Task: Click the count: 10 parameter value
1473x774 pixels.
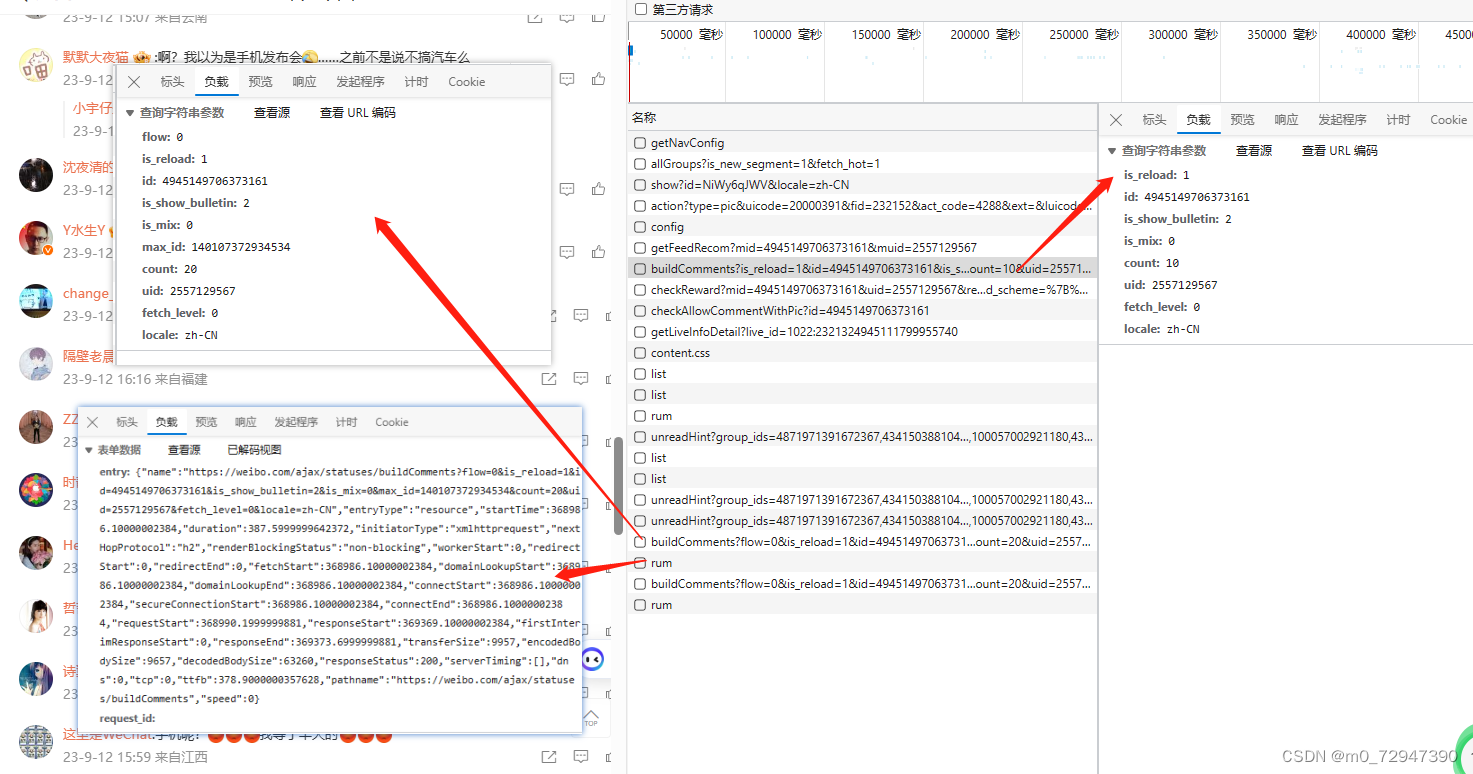Action: click(x=1172, y=263)
